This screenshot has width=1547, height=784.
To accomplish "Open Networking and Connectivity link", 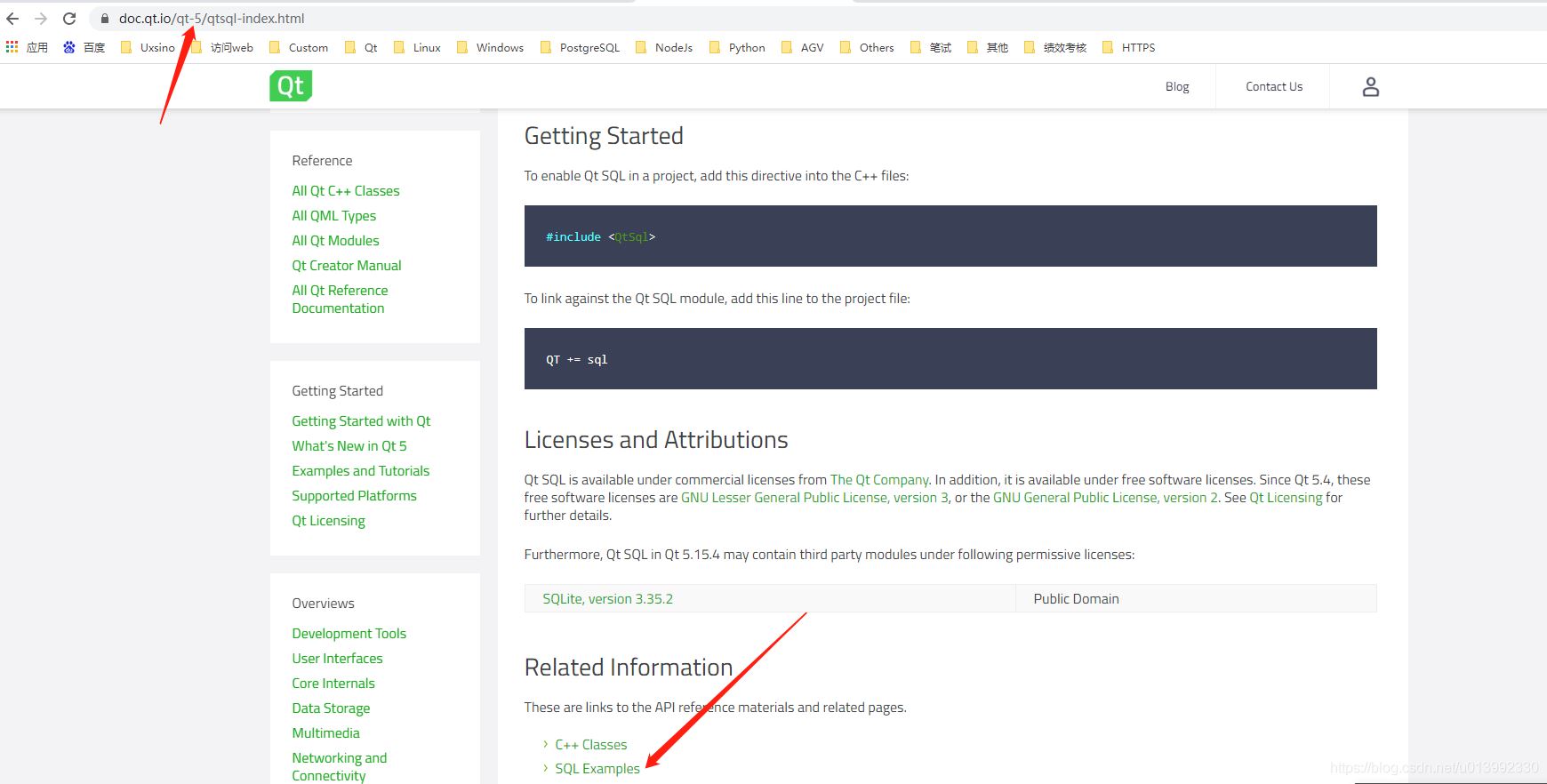I will [x=340, y=766].
